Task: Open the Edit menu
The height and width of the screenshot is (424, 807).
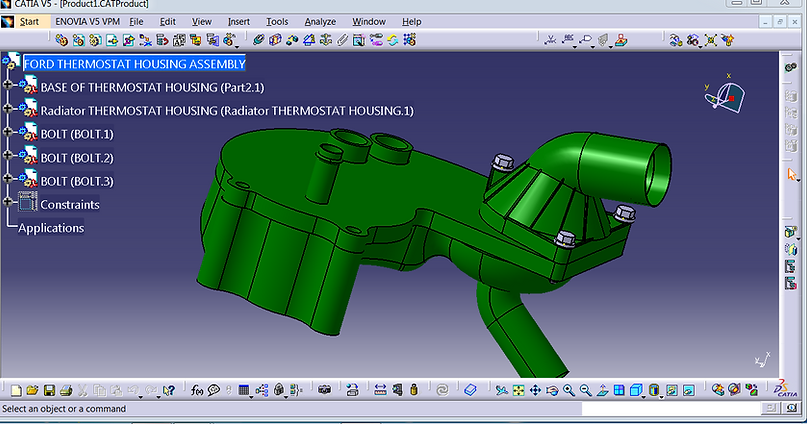Action: [168, 22]
